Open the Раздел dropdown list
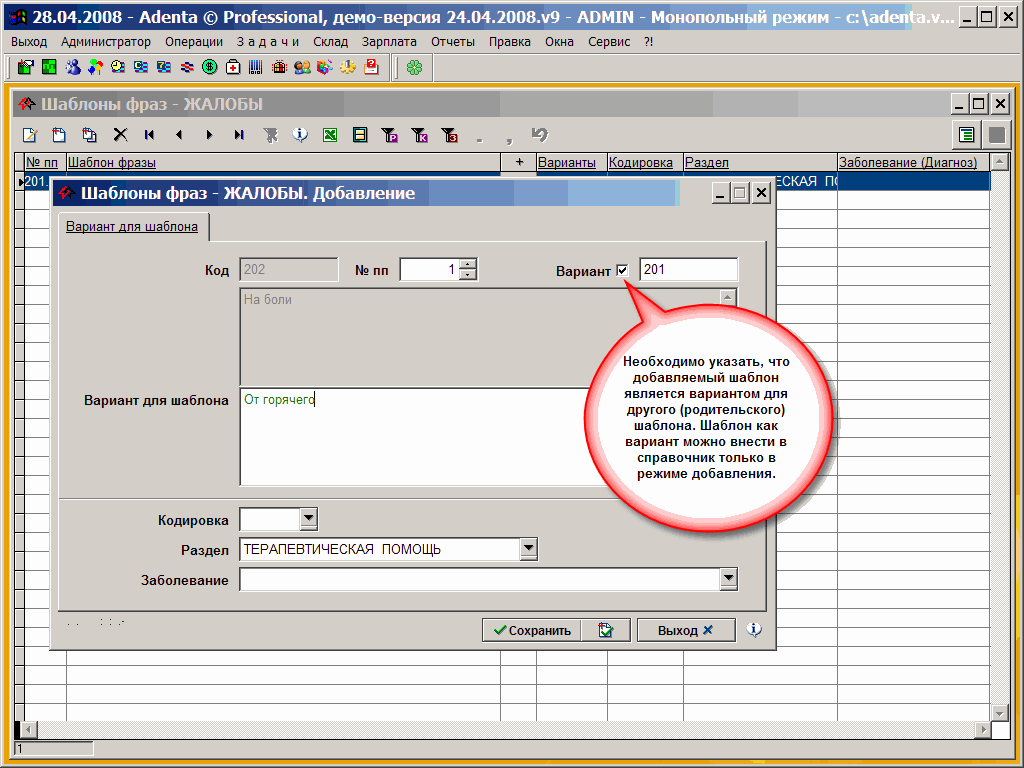This screenshot has height=768, width=1024. [528, 549]
